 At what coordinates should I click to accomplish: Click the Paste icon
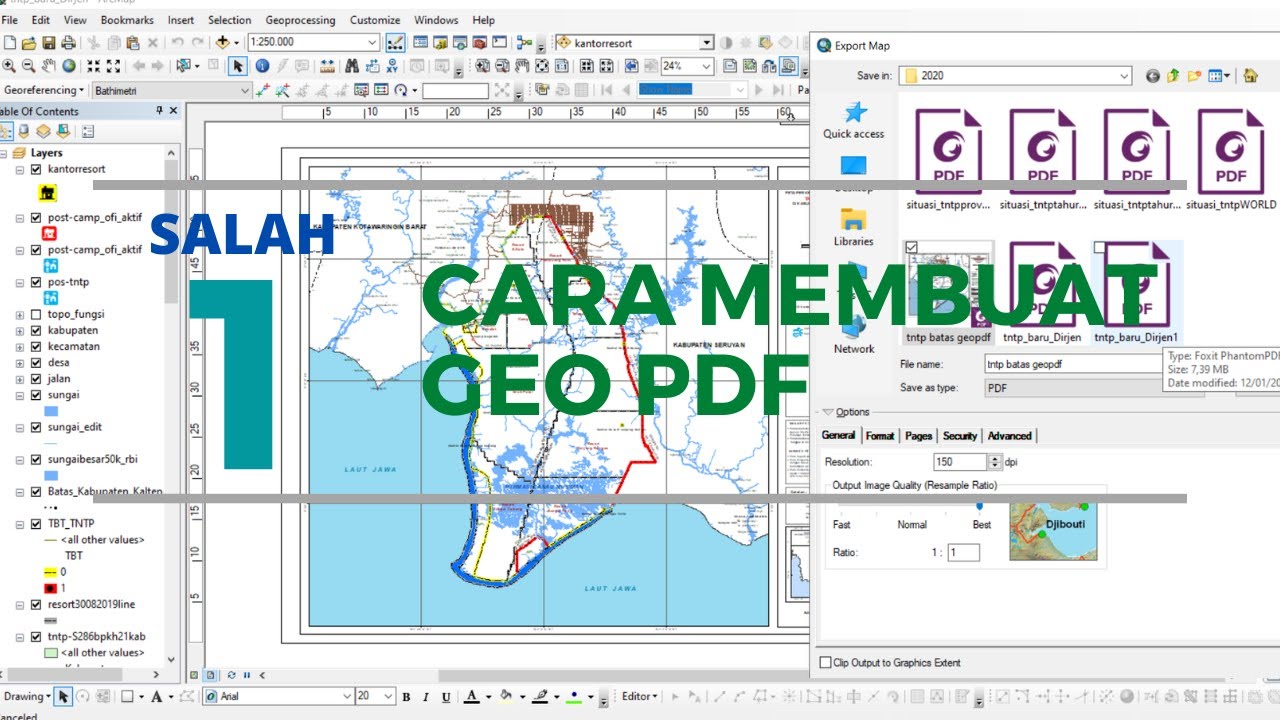click(133, 42)
